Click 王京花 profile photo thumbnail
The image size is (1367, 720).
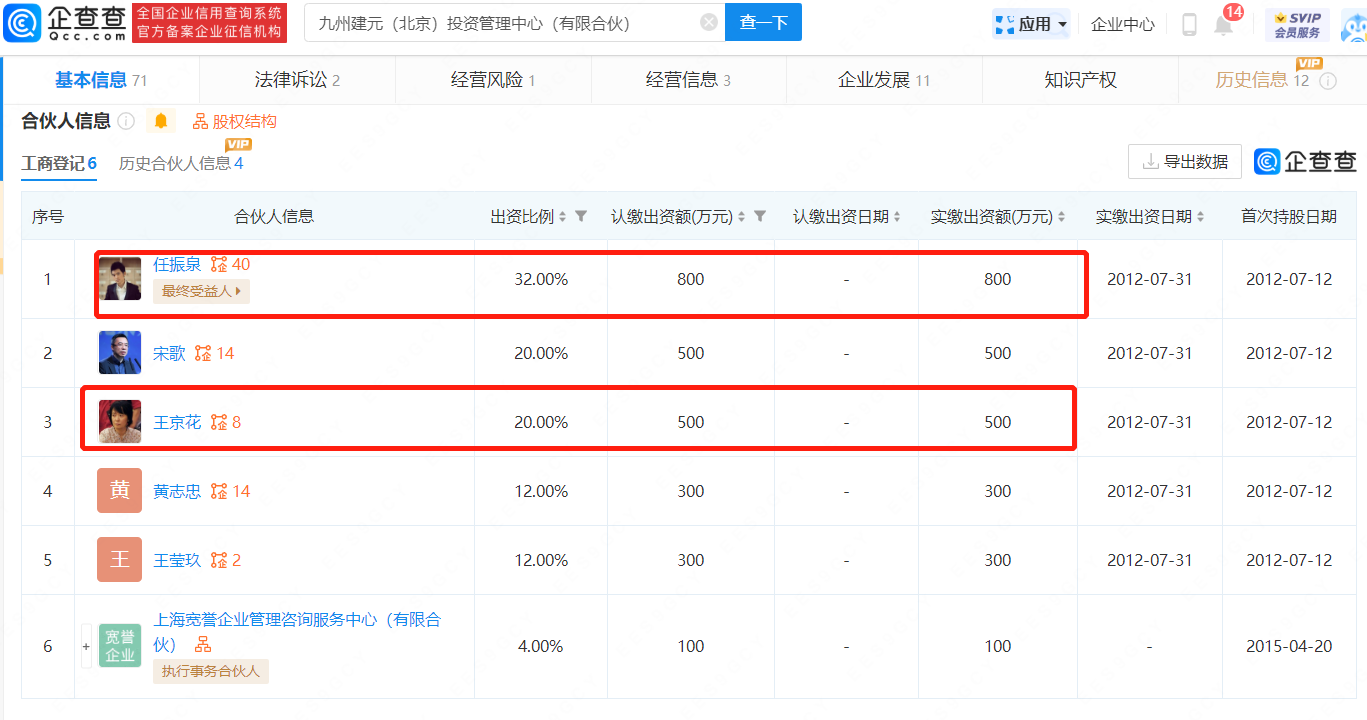(120, 422)
